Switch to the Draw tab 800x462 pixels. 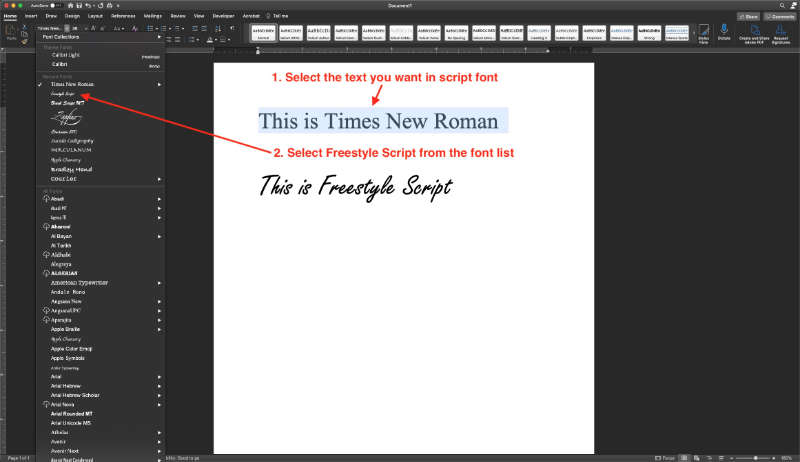51,16
